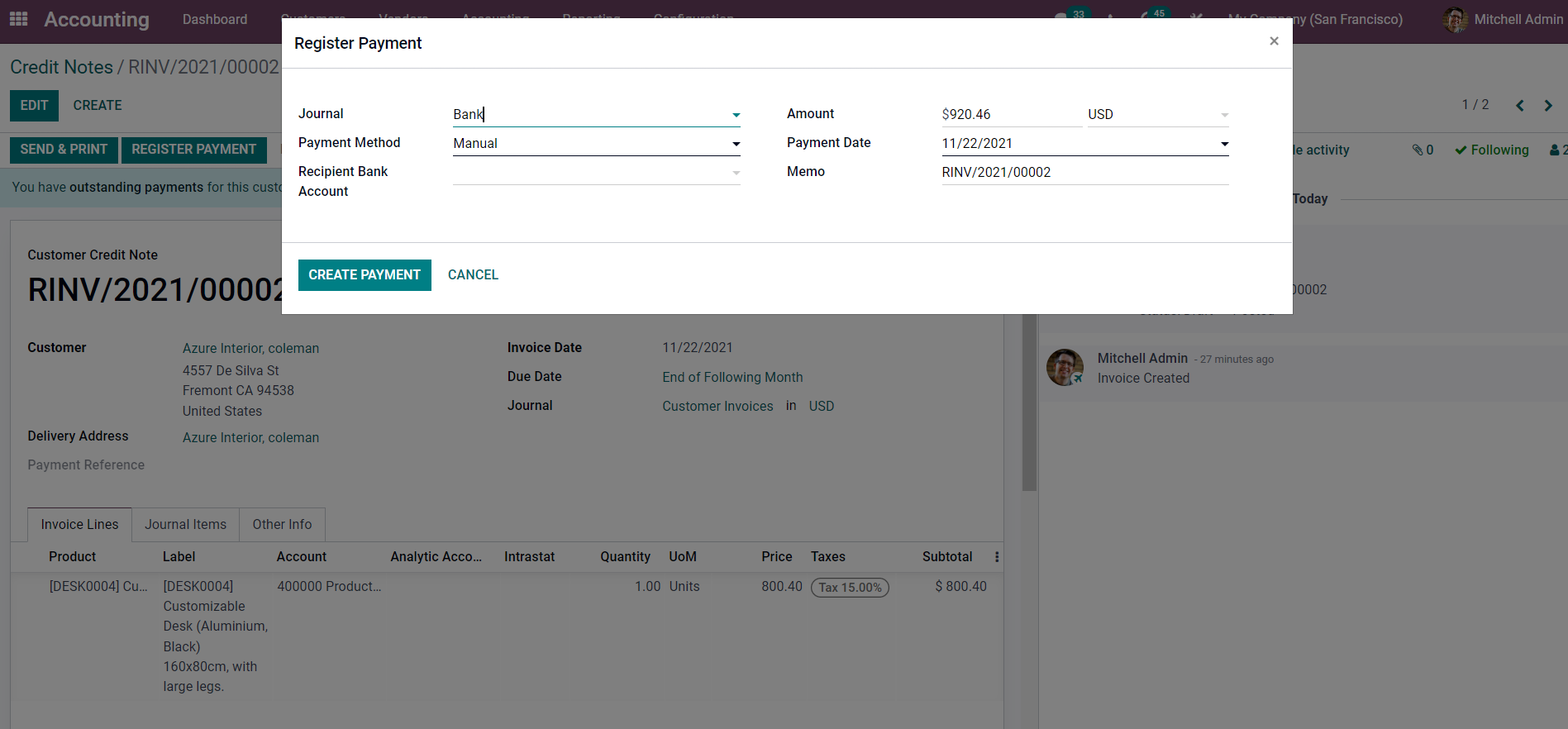Go to the previous record arrow

(1519, 105)
